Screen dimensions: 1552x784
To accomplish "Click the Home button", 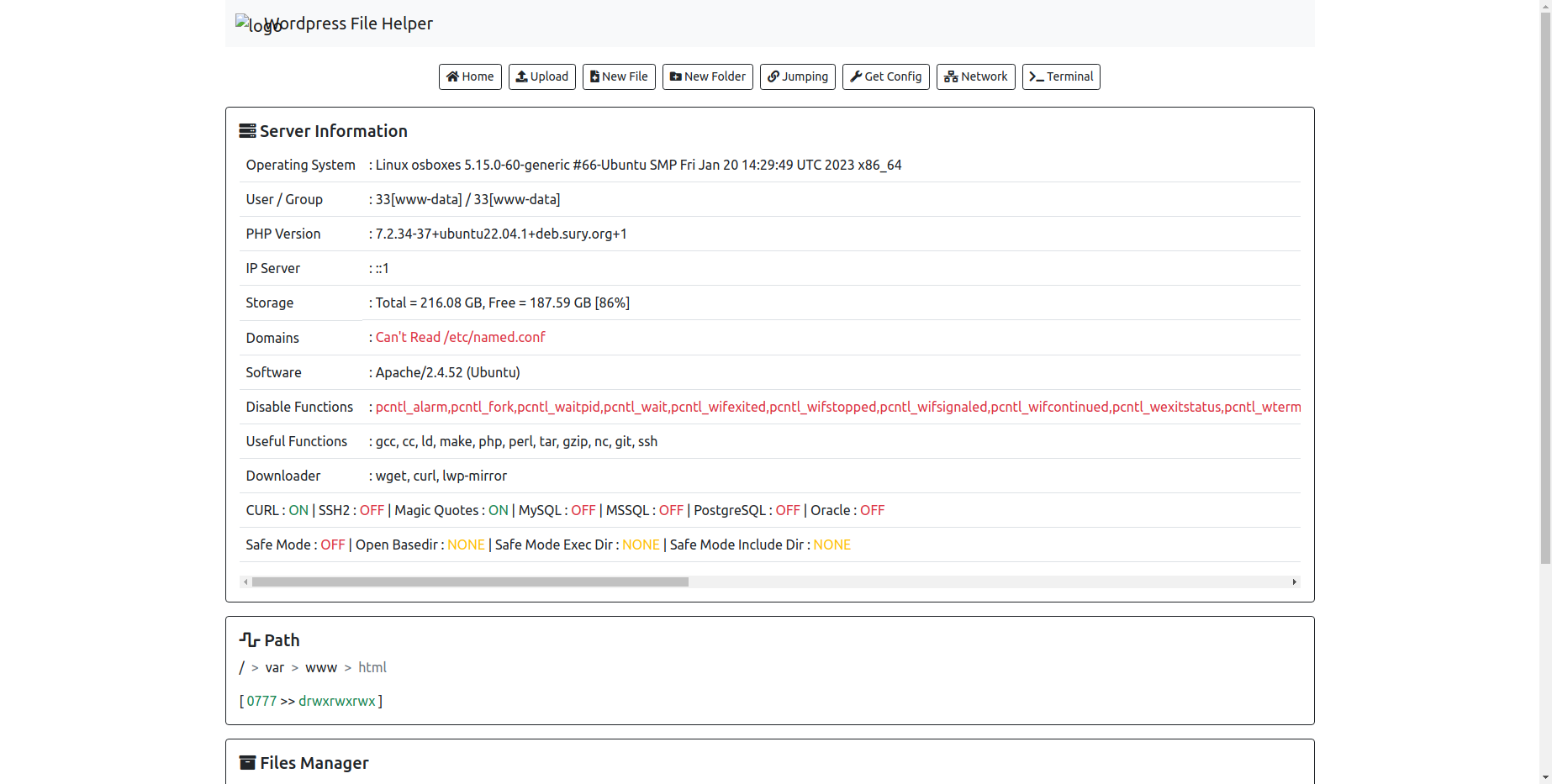I will [470, 76].
